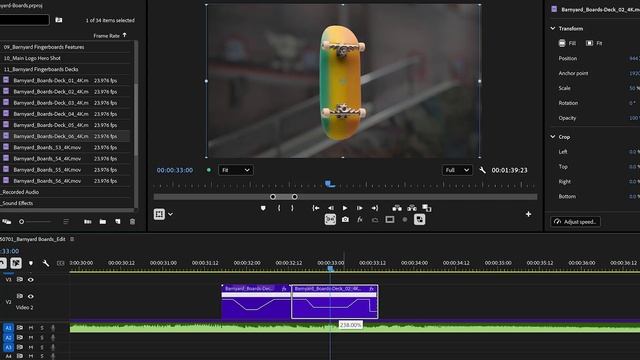
Task: Play the program monitor
Action: tap(345, 208)
